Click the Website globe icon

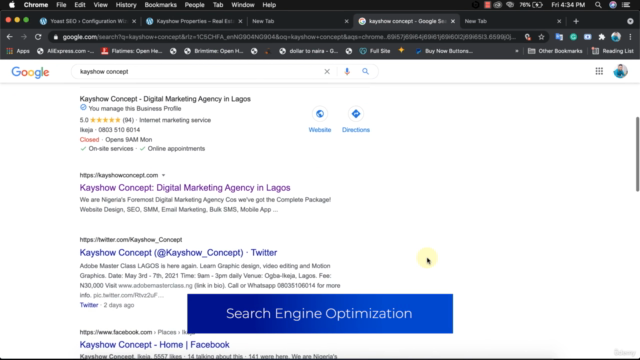pyautogui.click(x=320, y=114)
